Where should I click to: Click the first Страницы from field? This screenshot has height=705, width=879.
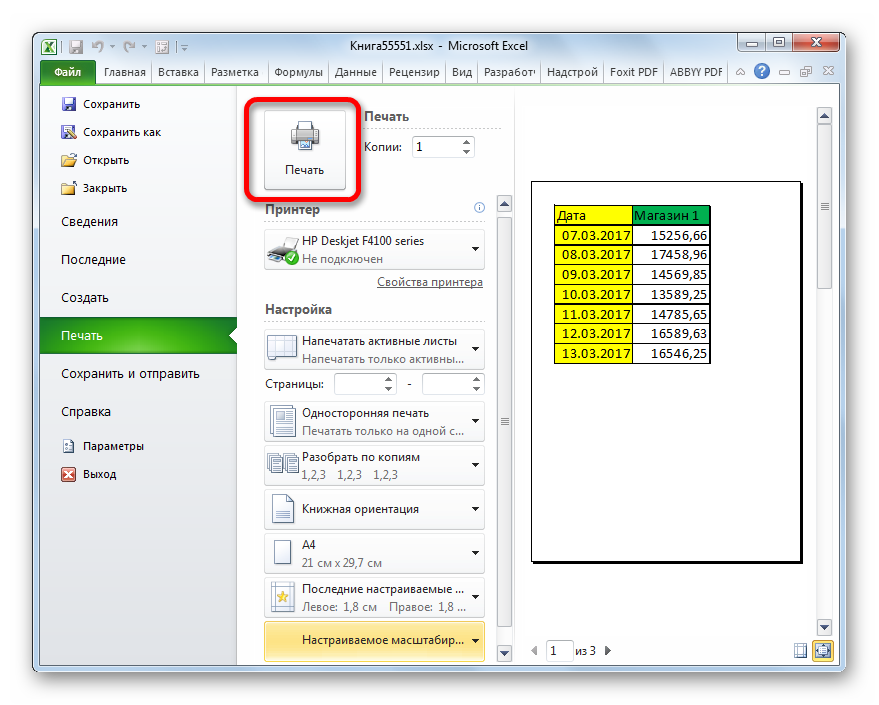(x=359, y=384)
